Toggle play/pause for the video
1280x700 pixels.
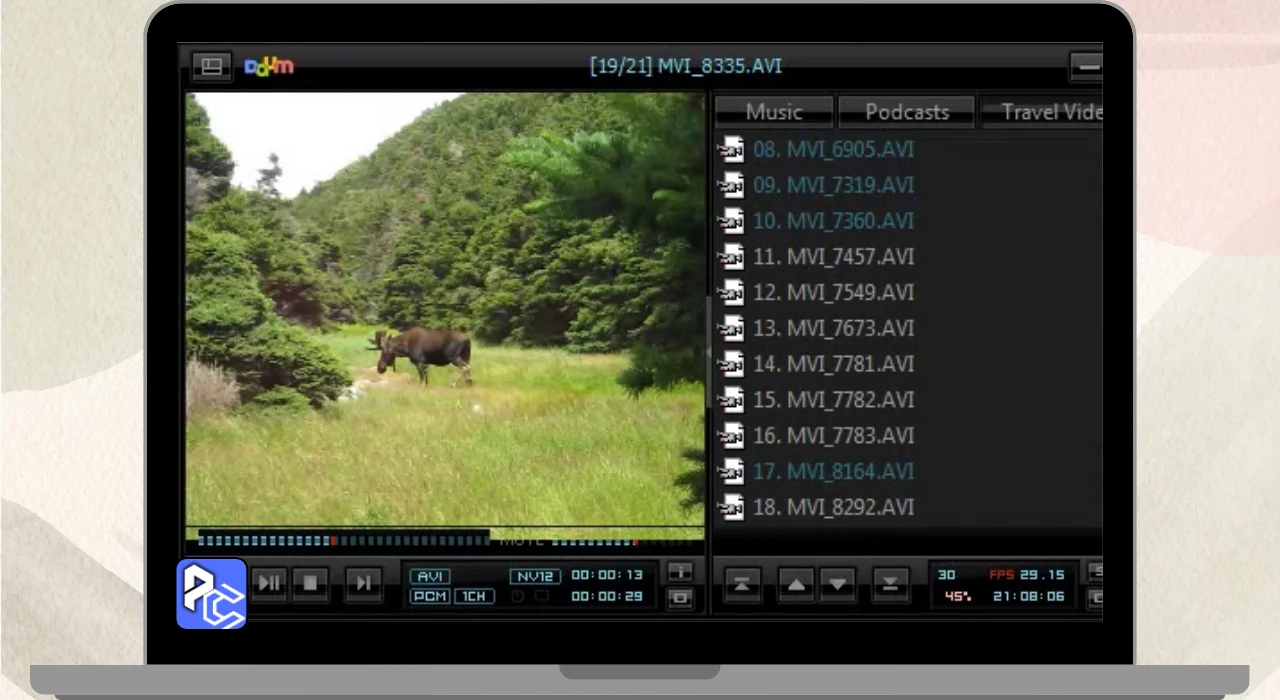[270, 583]
